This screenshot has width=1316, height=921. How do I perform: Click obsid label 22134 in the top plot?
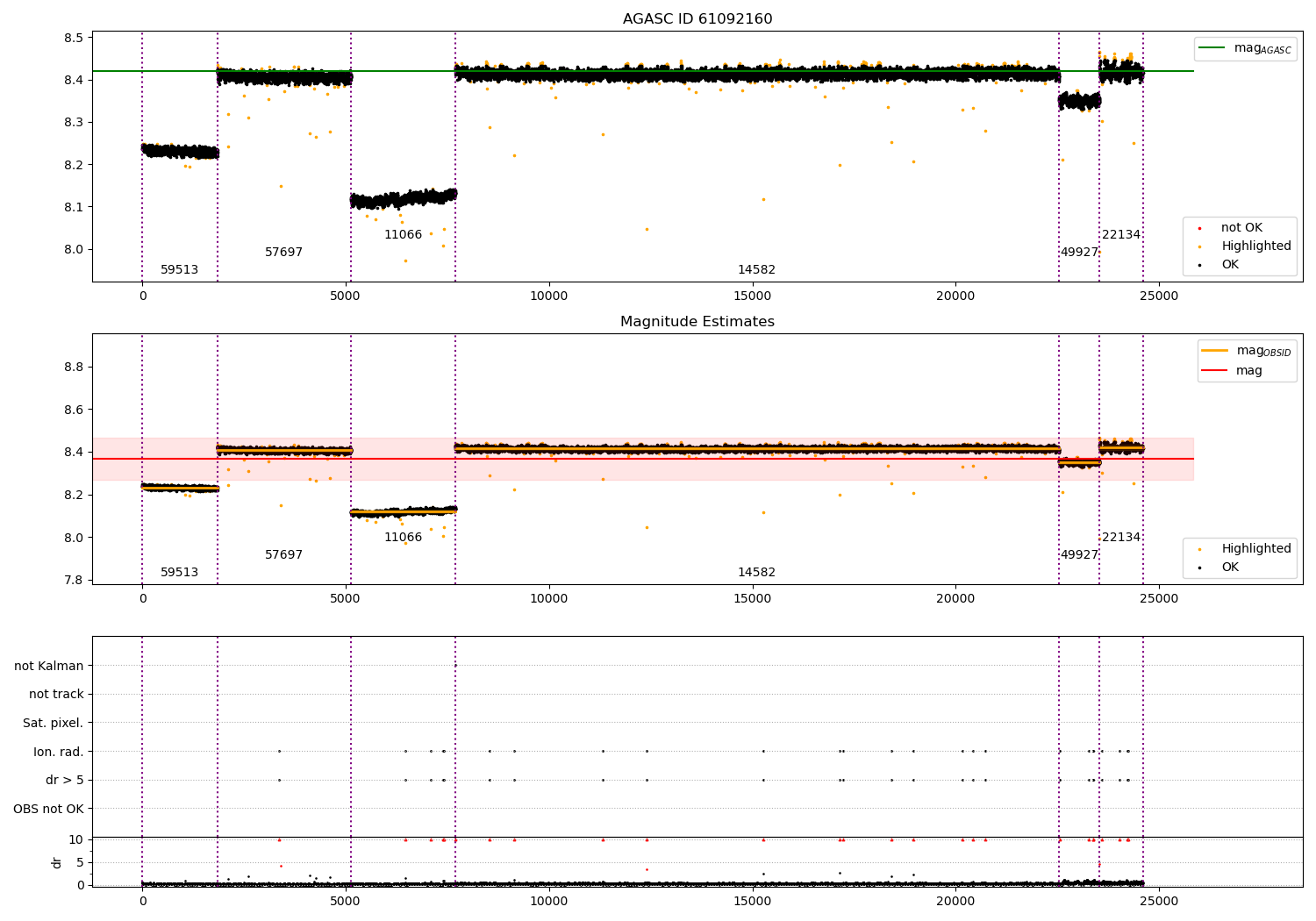point(1121,235)
